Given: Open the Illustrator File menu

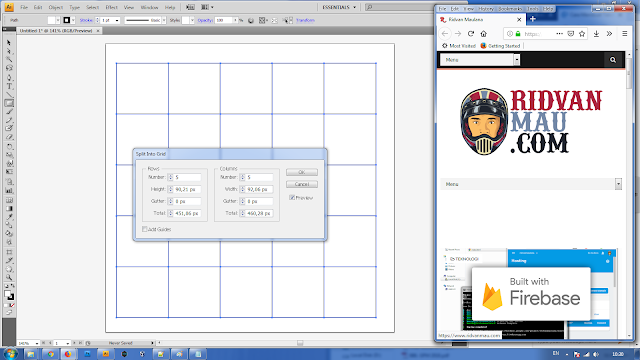Looking at the screenshot, I should 24,7.
